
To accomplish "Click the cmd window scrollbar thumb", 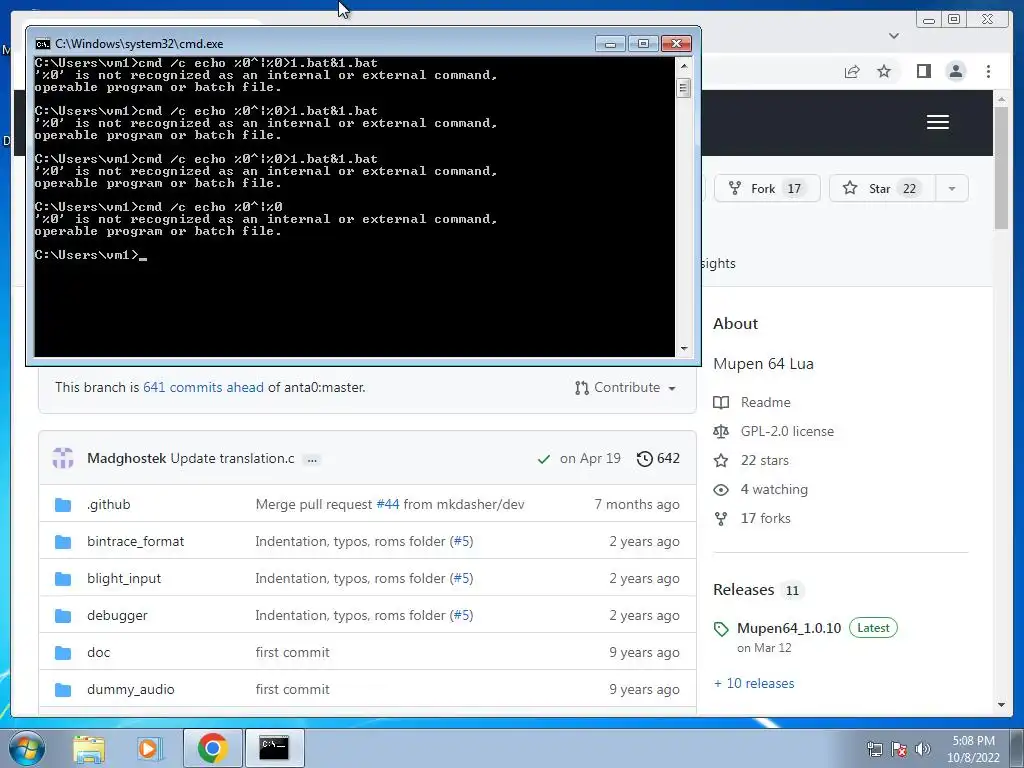I will (x=684, y=88).
